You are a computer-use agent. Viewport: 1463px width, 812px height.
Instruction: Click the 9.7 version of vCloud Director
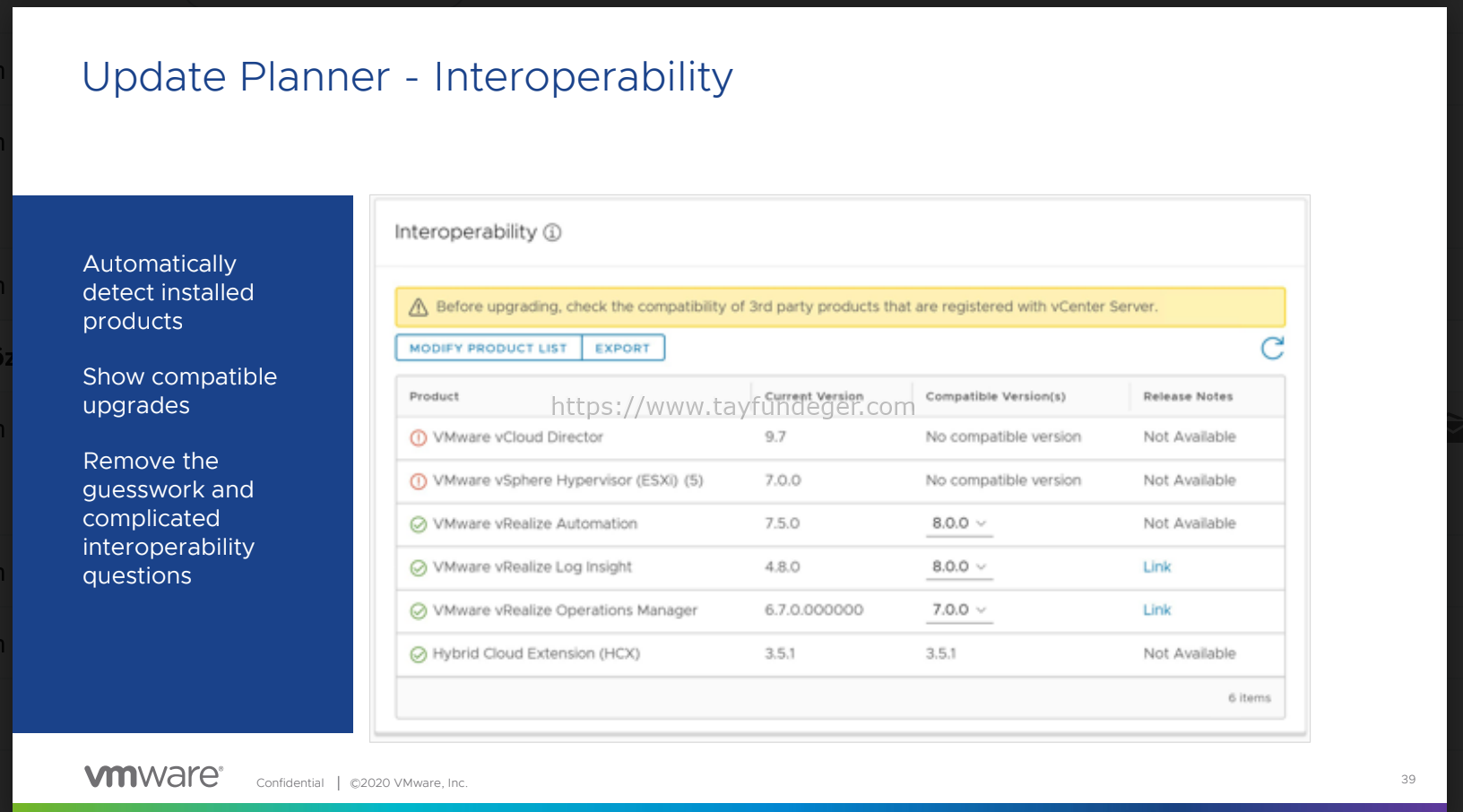click(775, 436)
